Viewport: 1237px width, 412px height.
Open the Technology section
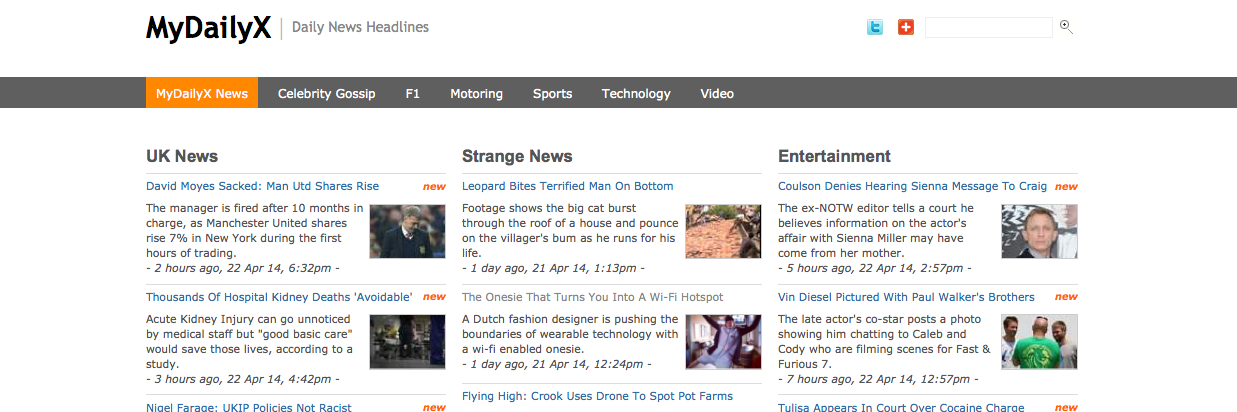point(636,93)
